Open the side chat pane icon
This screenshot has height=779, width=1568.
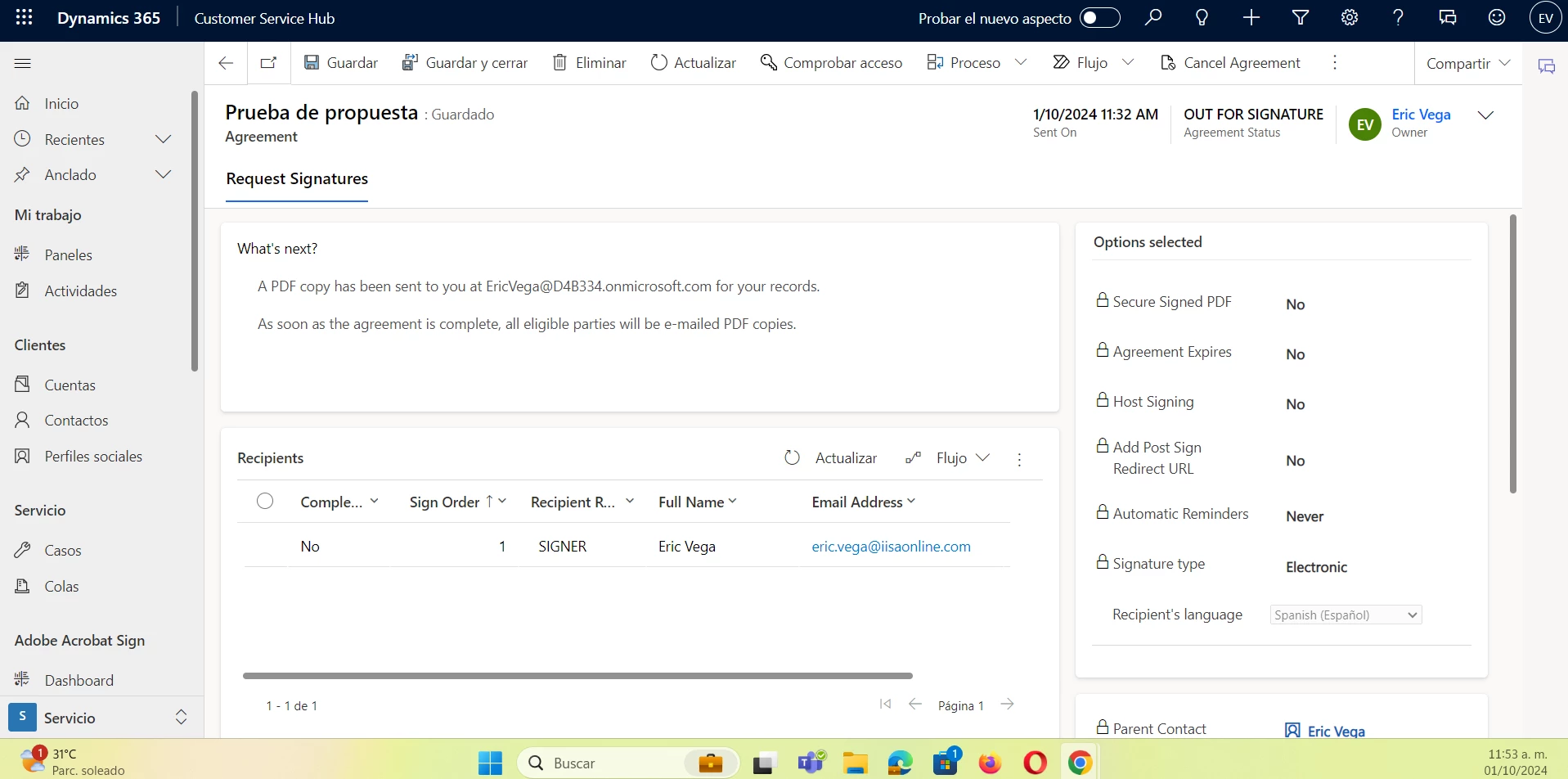(1546, 66)
